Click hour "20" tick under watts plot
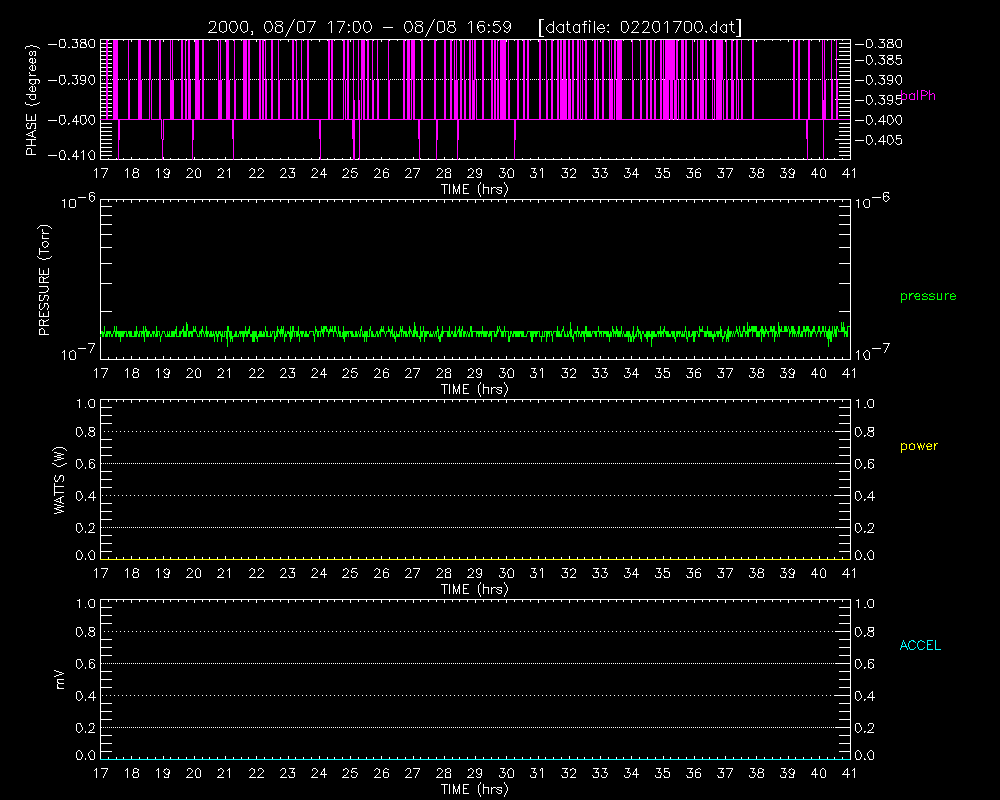 click(194, 574)
